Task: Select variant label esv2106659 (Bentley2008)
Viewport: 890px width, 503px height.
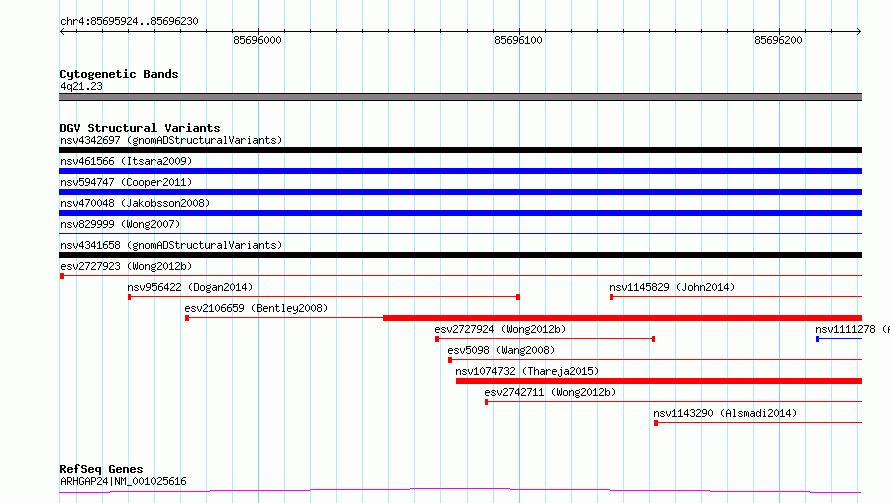Action: click(x=256, y=308)
